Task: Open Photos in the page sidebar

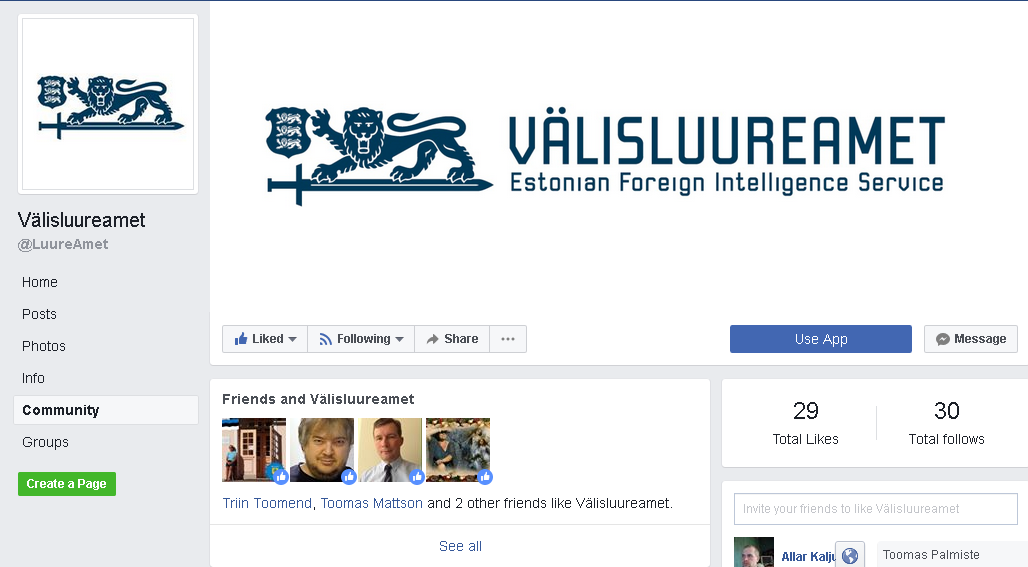Action: pyautogui.click(x=44, y=346)
